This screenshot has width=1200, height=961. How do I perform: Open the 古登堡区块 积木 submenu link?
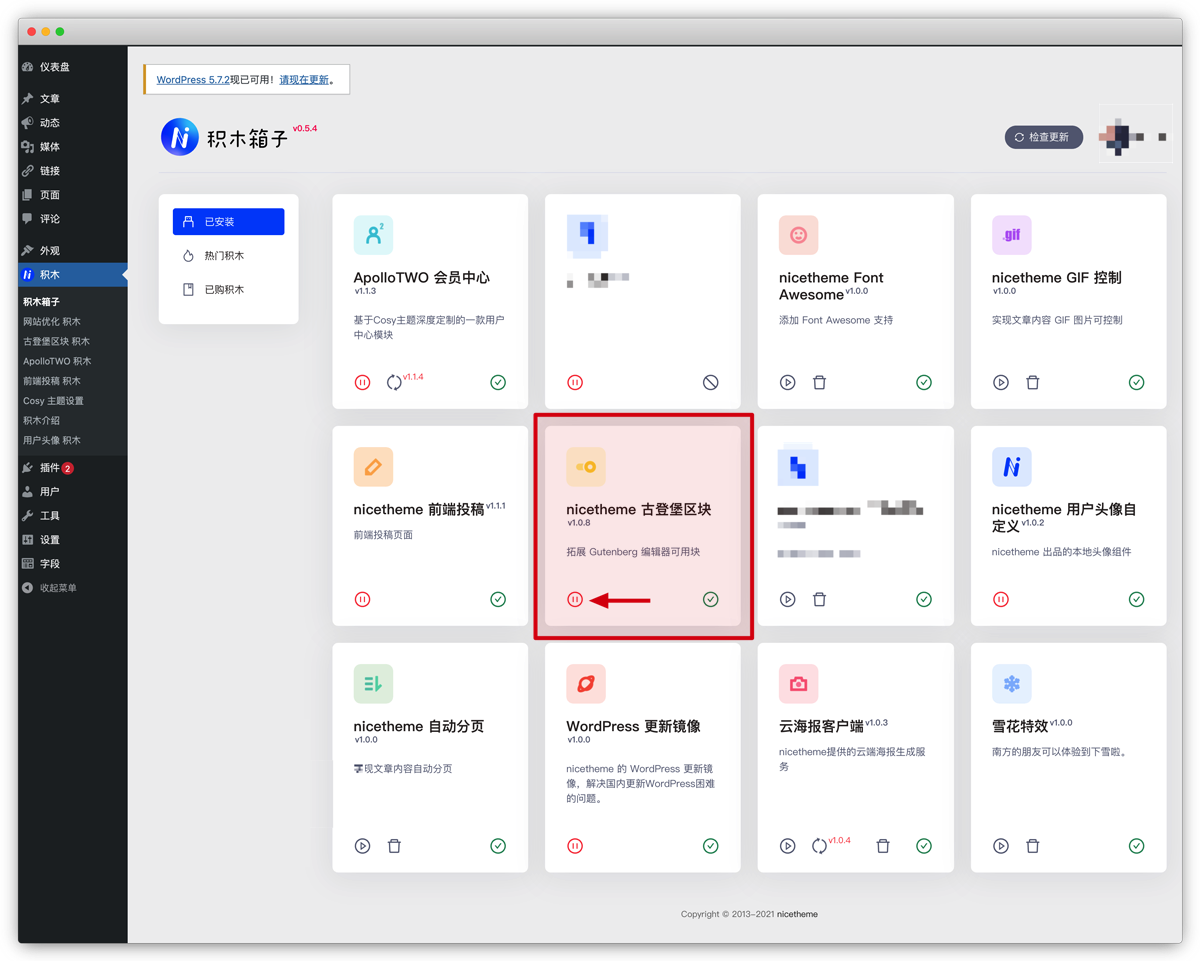pyautogui.click(x=56, y=342)
